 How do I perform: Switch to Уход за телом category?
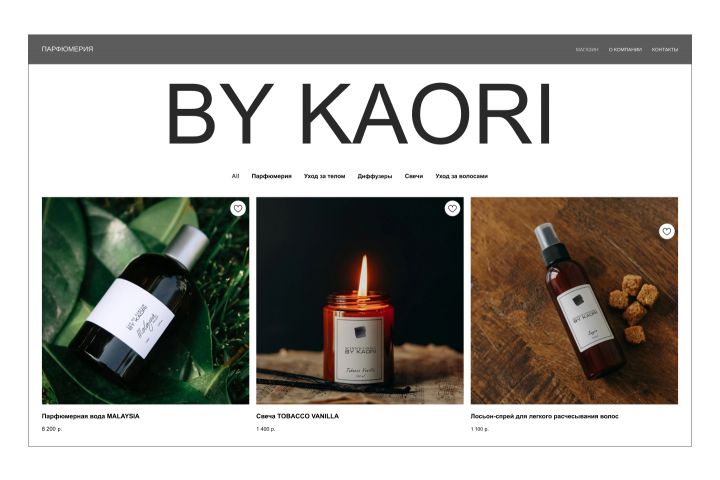click(x=324, y=176)
